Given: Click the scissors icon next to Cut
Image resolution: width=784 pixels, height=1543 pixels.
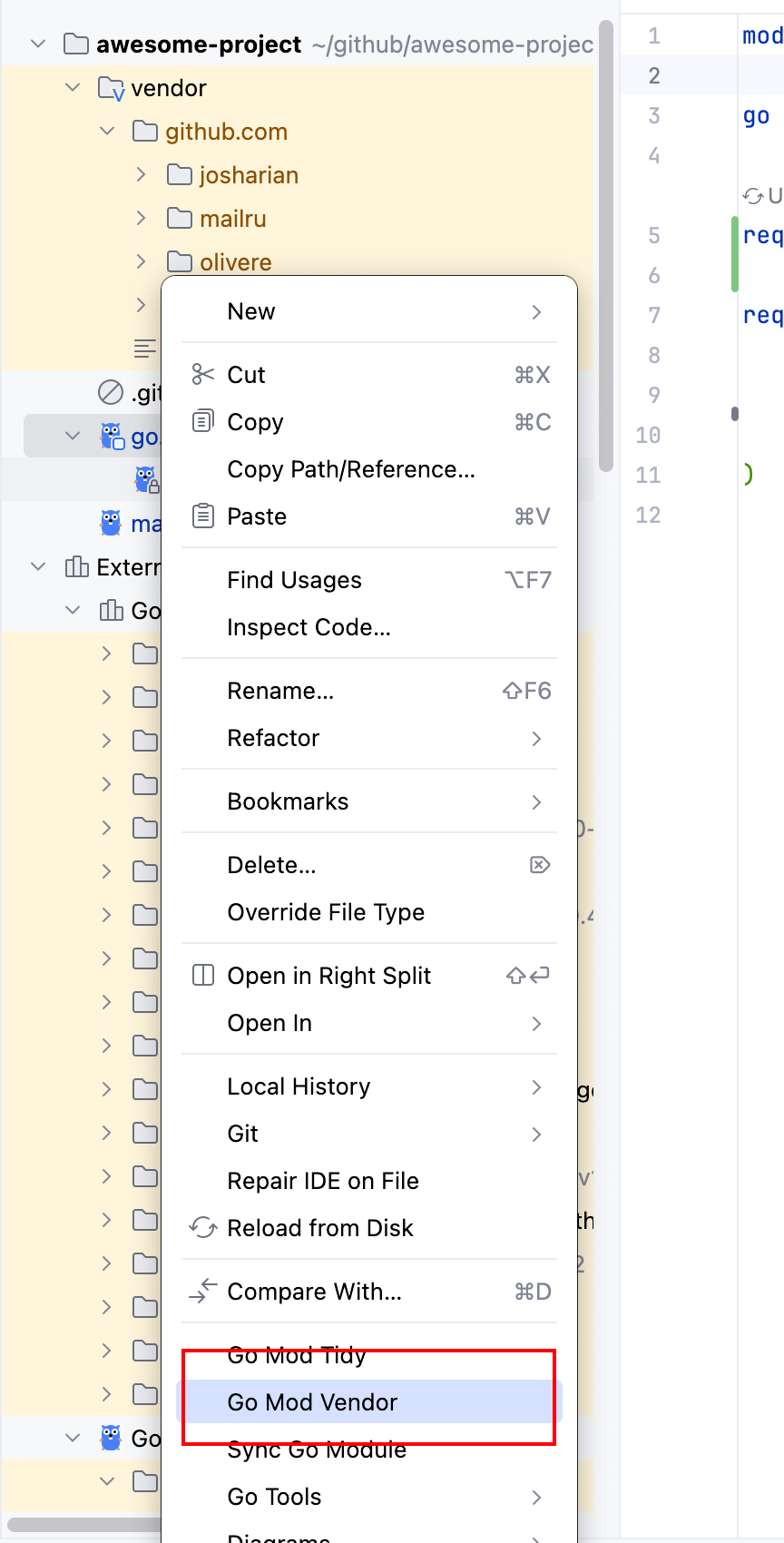Looking at the screenshot, I should 202,375.
